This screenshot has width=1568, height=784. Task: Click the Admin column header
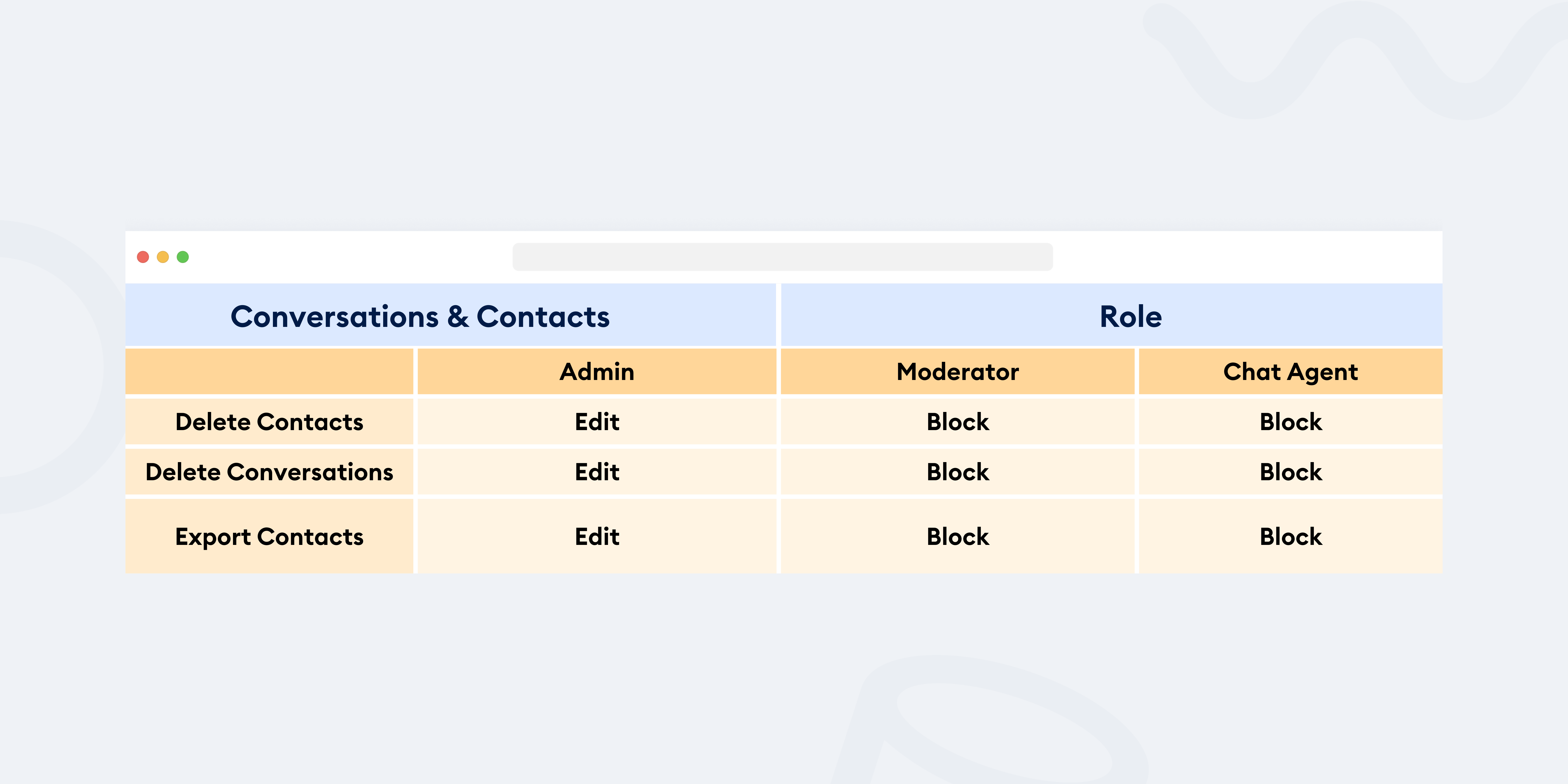[x=597, y=371]
